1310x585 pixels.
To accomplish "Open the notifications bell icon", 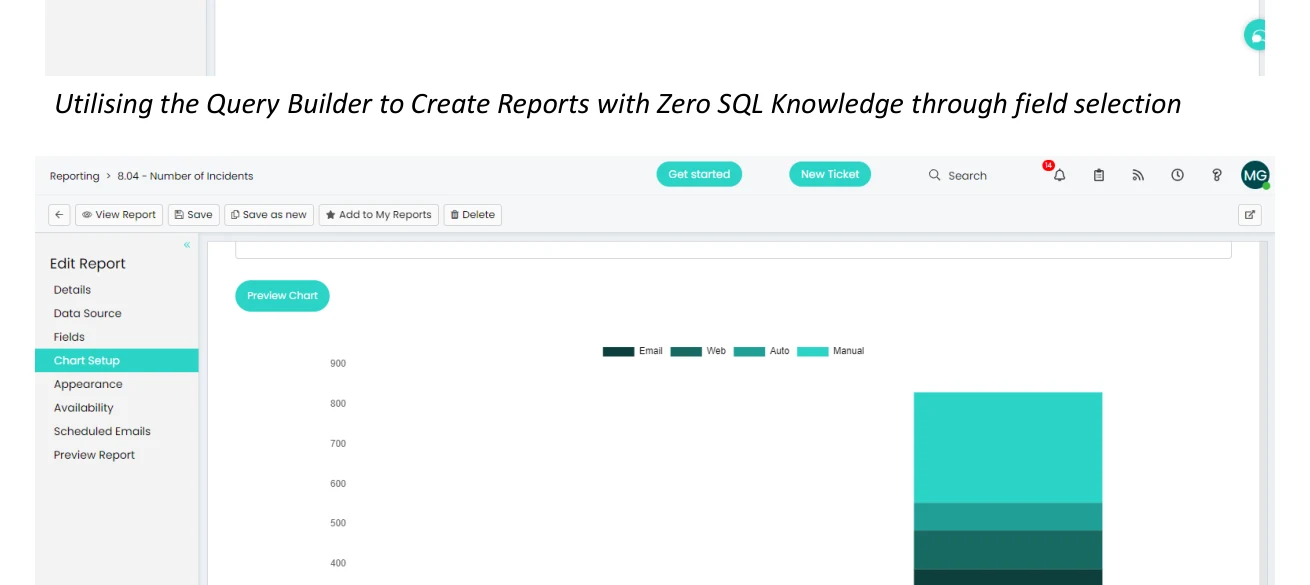I will (1059, 175).
